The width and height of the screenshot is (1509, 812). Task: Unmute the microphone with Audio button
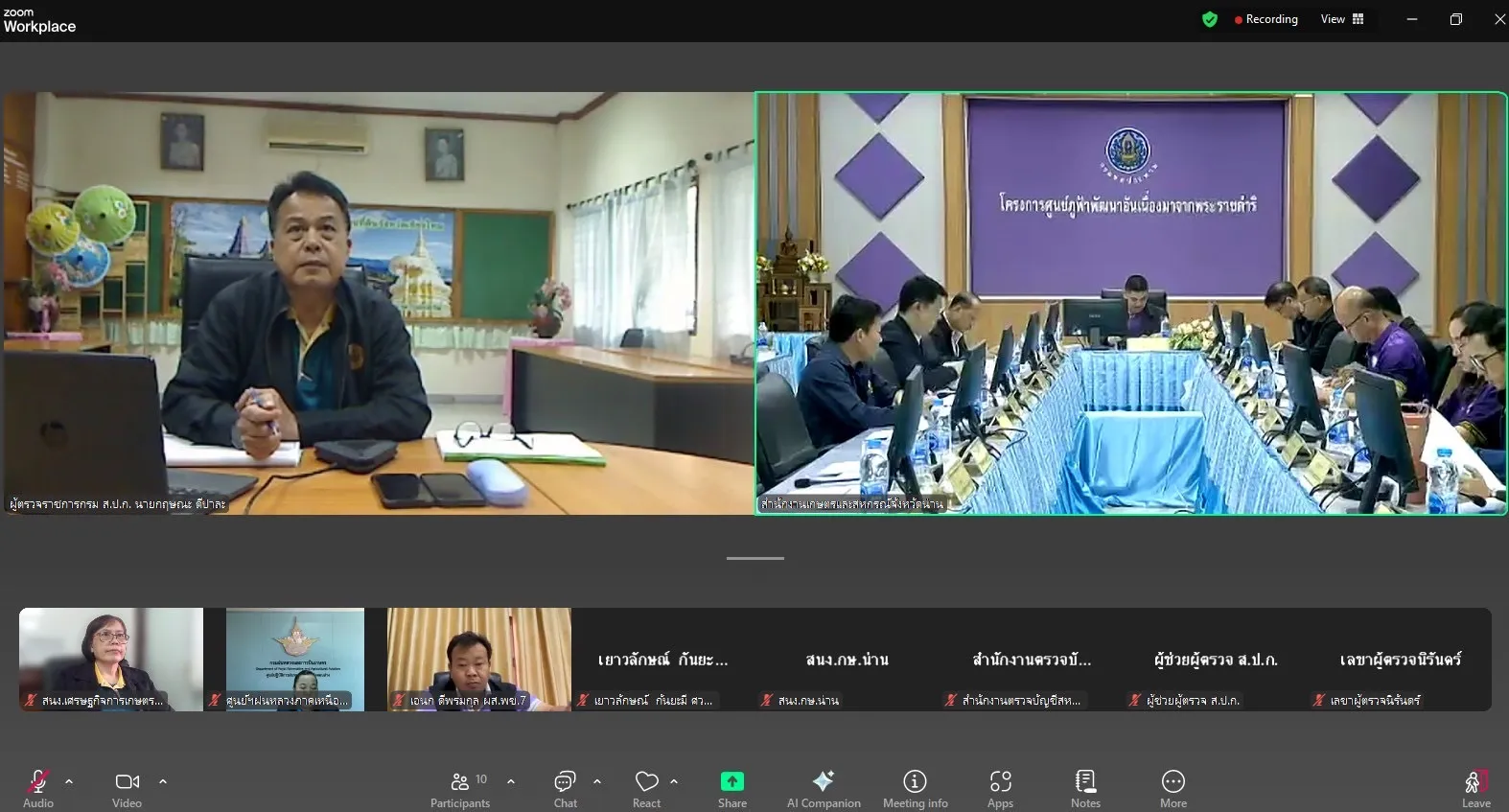click(38, 788)
